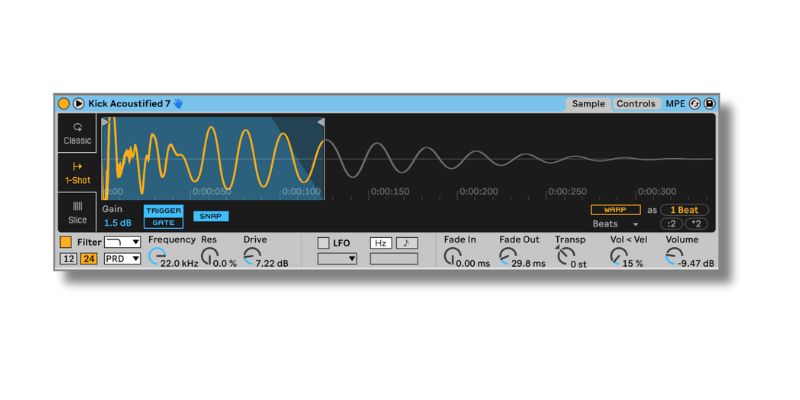Click the 0:00:250 time ruler label
Image resolution: width=800 pixels, height=400 pixels.
click(x=567, y=192)
